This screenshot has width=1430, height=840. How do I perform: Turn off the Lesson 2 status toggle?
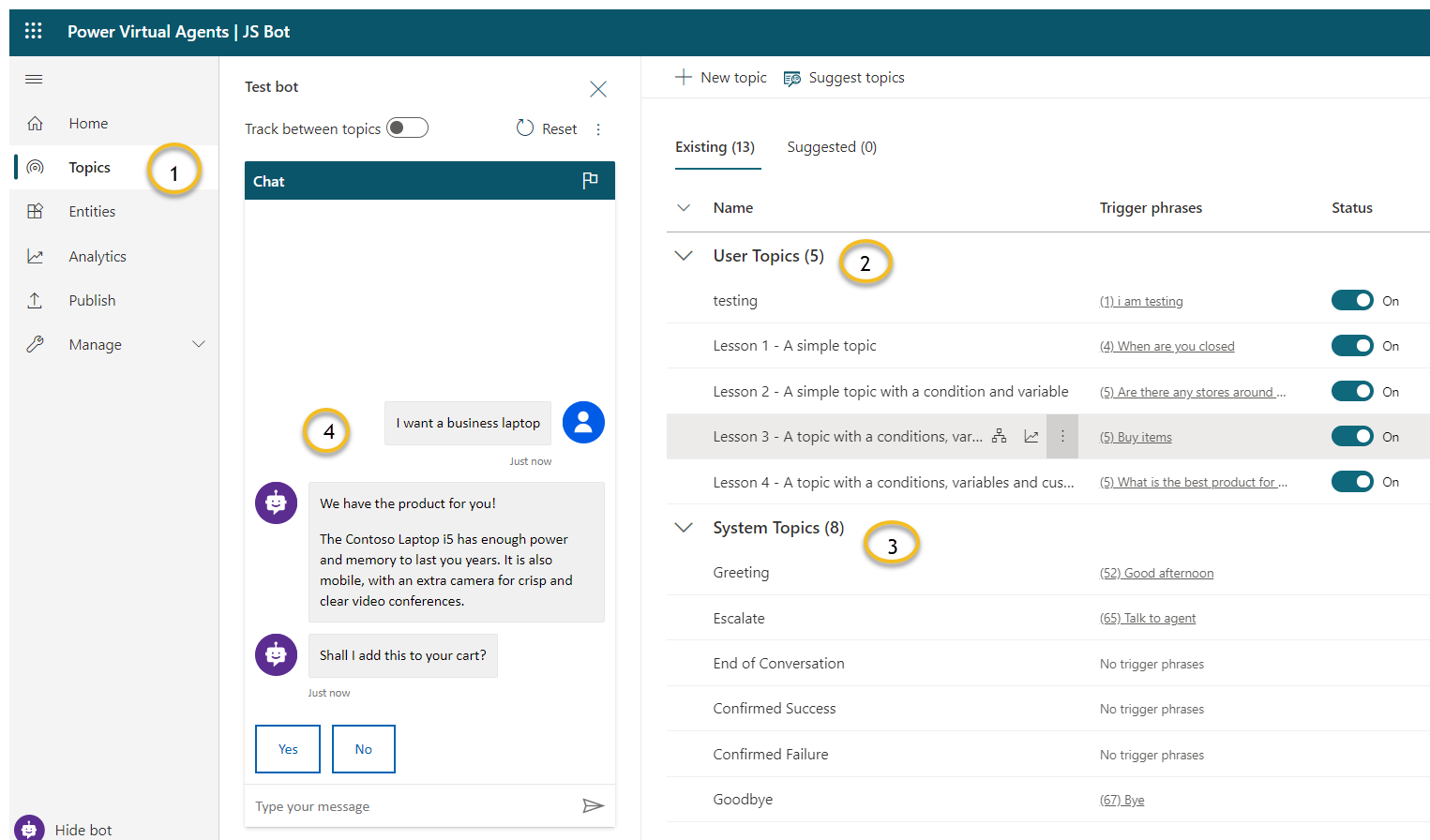coord(1352,391)
